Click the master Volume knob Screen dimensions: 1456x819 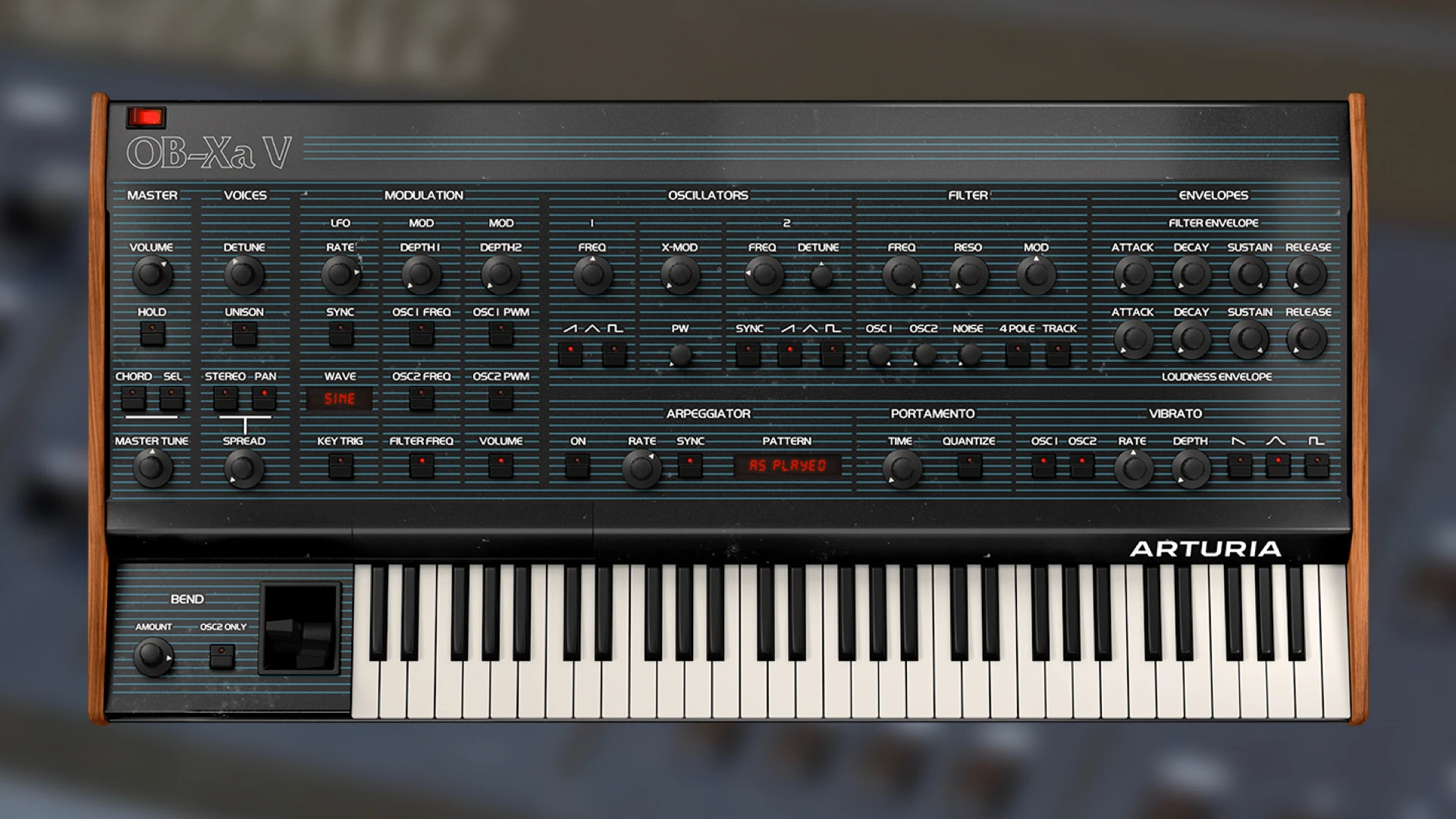tap(152, 275)
